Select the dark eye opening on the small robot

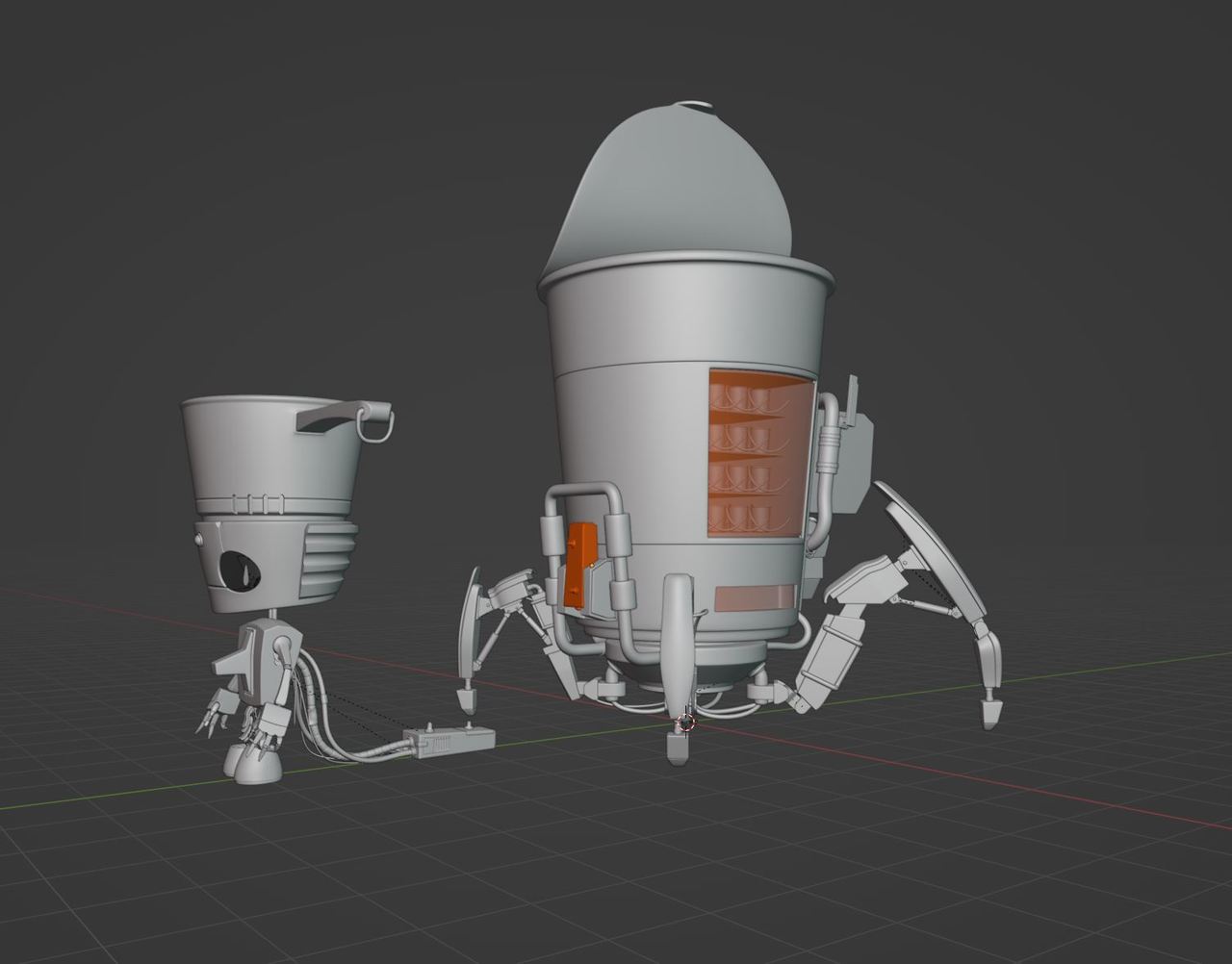pyautogui.click(x=242, y=570)
